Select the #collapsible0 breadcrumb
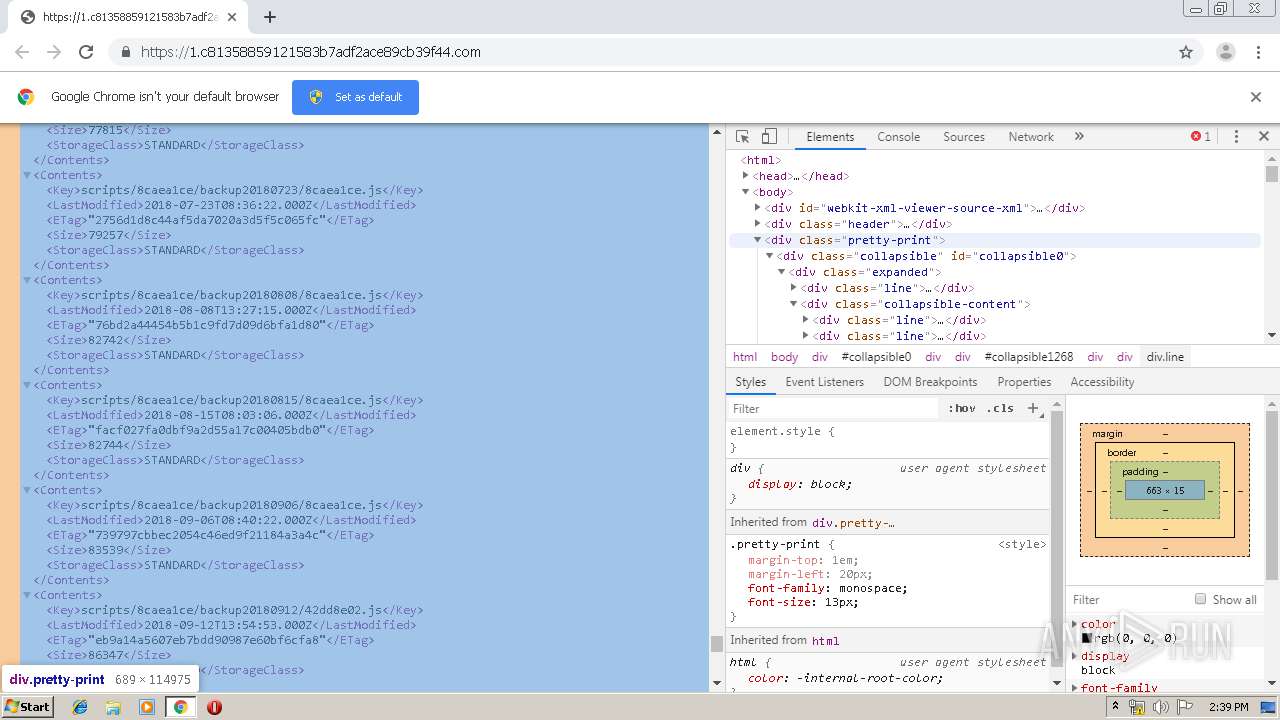The width and height of the screenshot is (1280, 720). (876, 357)
